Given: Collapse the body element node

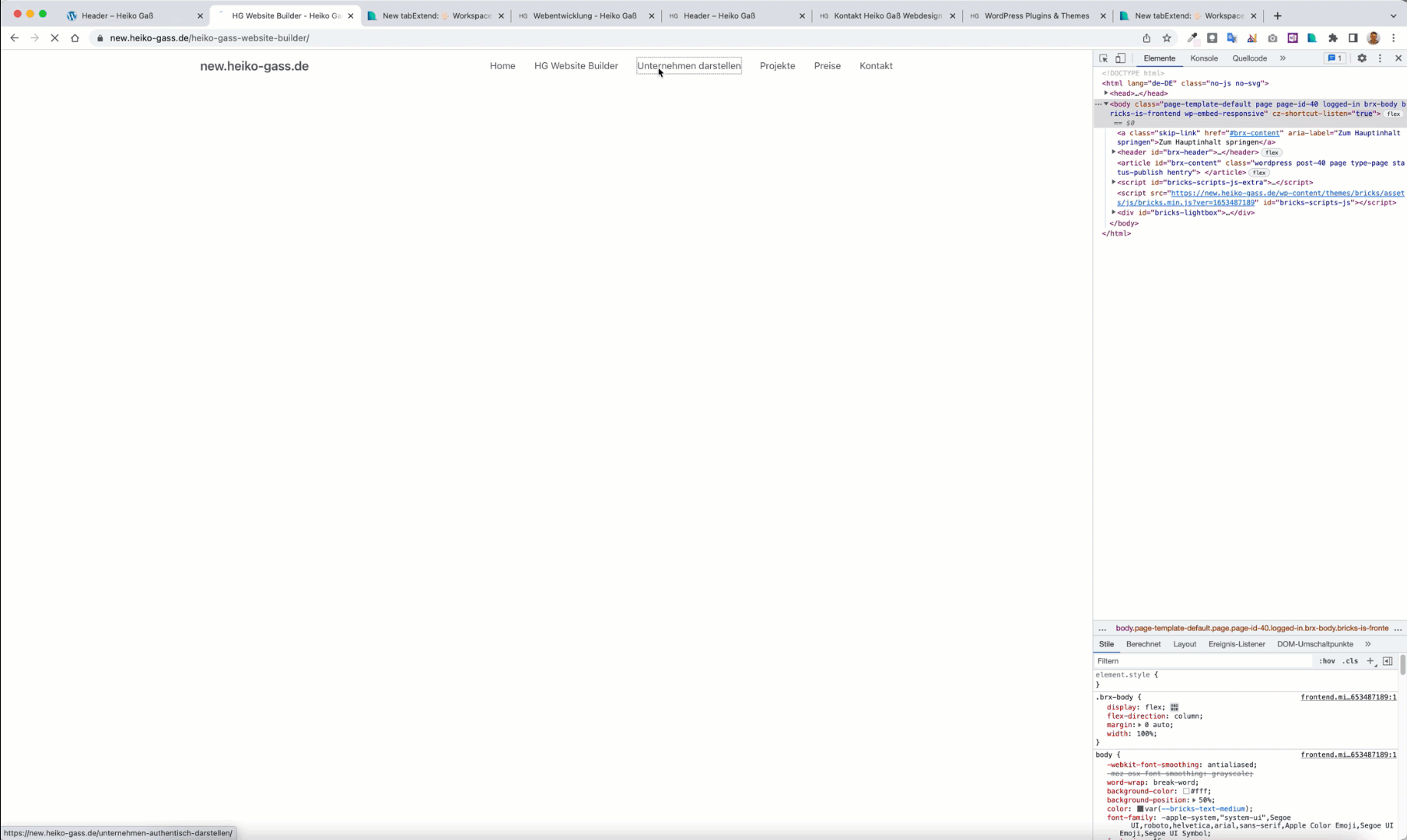Looking at the screenshot, I should pyautogui.click(x=1106, y=103).
